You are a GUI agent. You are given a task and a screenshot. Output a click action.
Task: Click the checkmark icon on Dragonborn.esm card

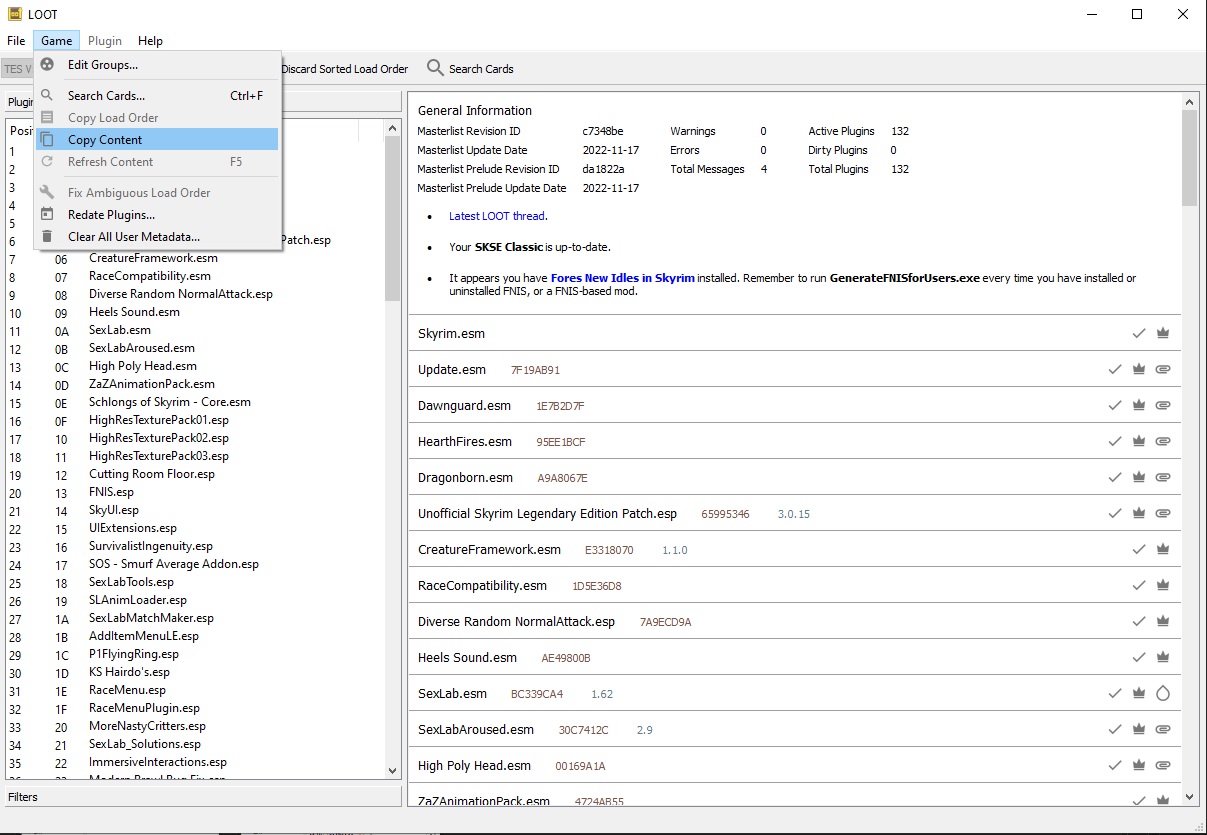1114,477
